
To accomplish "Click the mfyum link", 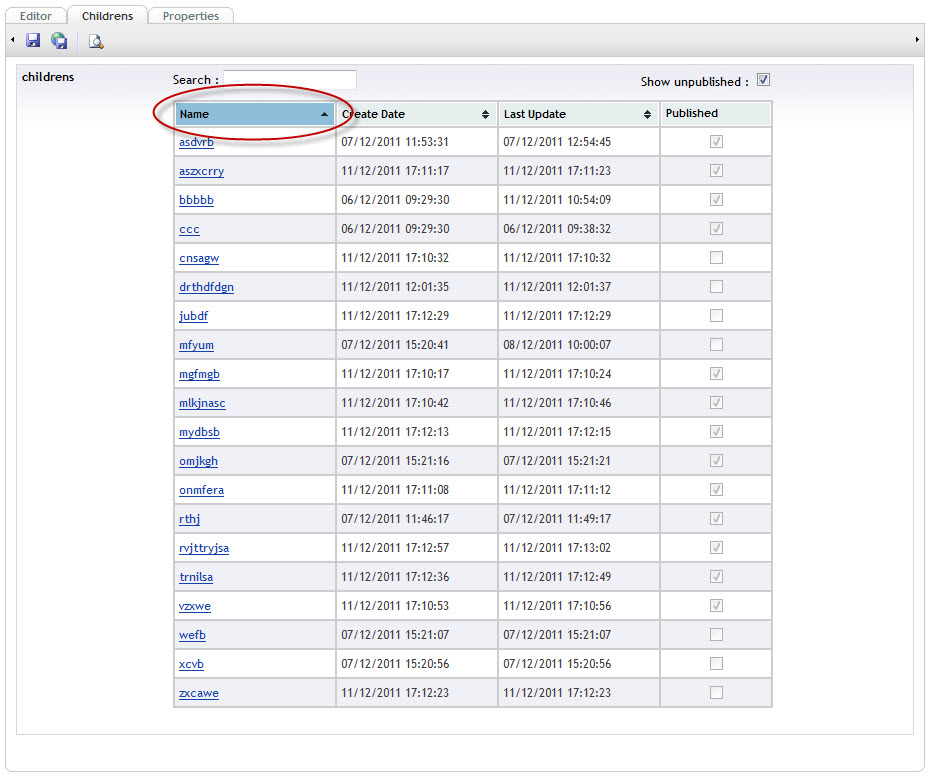I will tap(196, 345).
